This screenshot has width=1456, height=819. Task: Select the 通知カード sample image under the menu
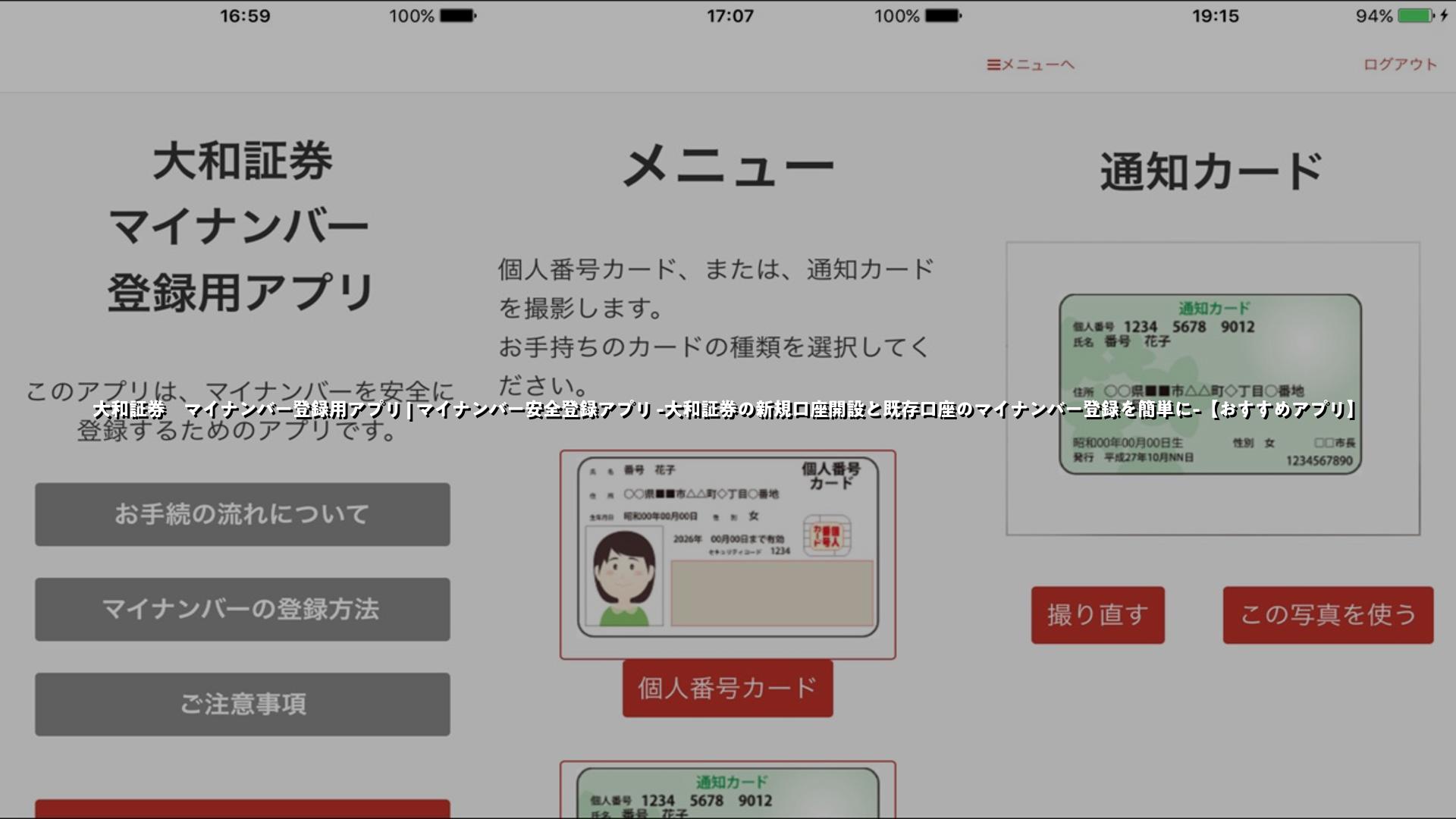[x=728, y=789]
